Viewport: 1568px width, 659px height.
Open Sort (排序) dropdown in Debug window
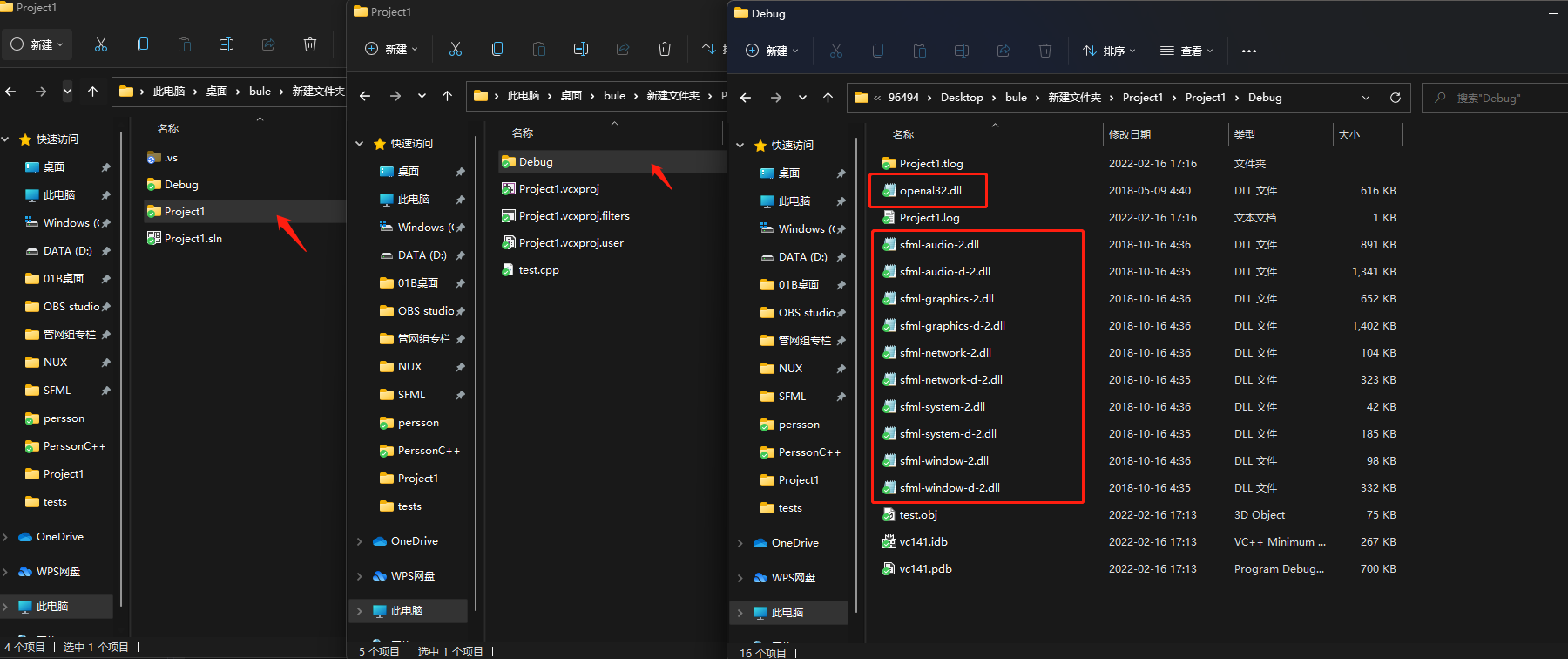tap(1109, 51)
